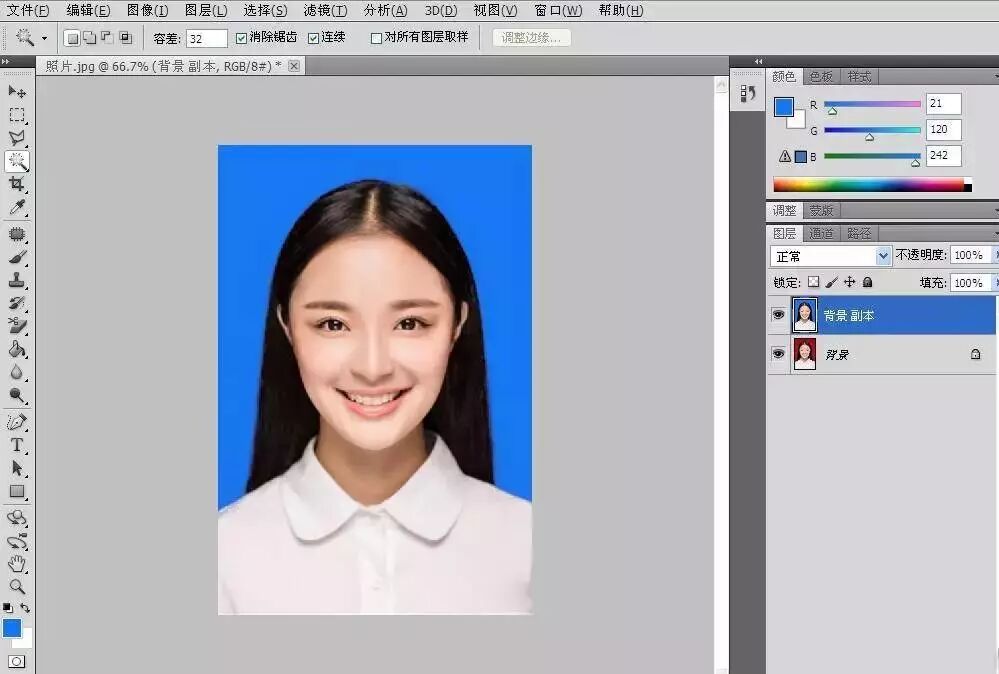Select the 3D Orbit camera tool
999x674 pixels.
coord(17,541)
